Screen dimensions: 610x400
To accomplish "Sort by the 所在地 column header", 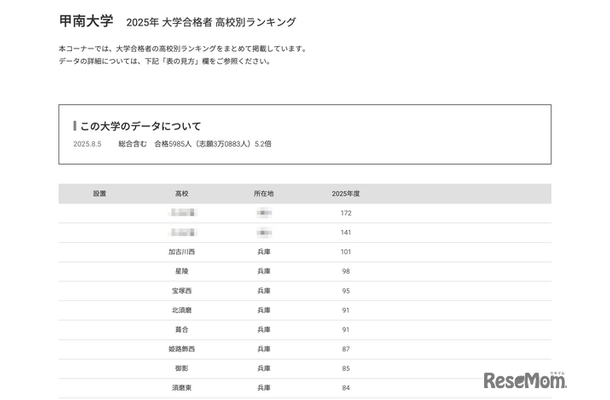I will click(x=264, y=193).
